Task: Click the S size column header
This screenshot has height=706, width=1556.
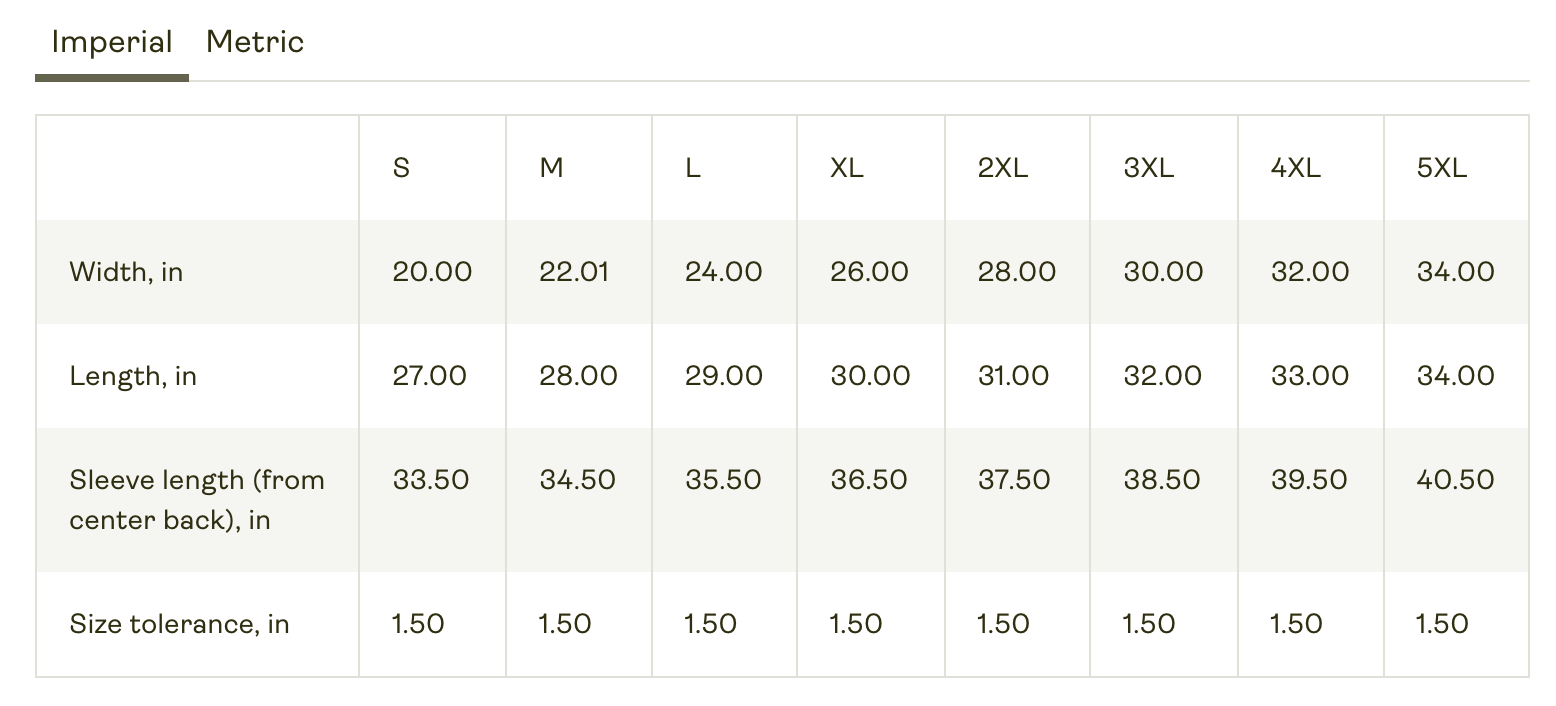Action: pyautogui.click(x=401, y=168)
